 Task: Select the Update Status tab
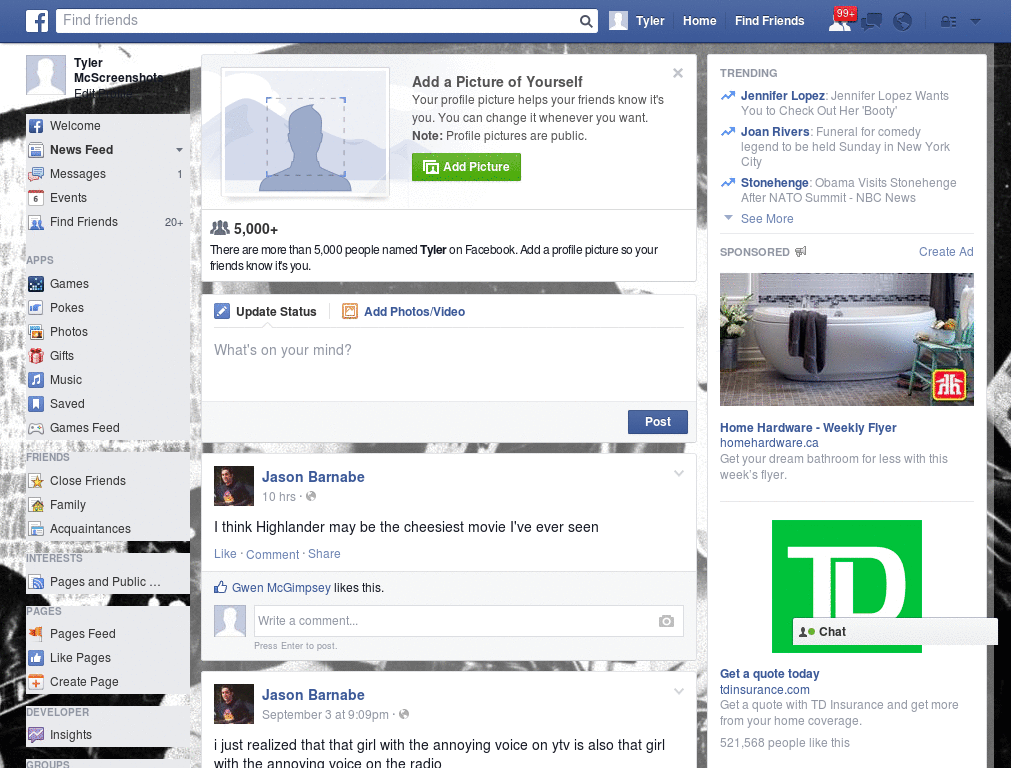pyautogui.click(x=266, y=312)
